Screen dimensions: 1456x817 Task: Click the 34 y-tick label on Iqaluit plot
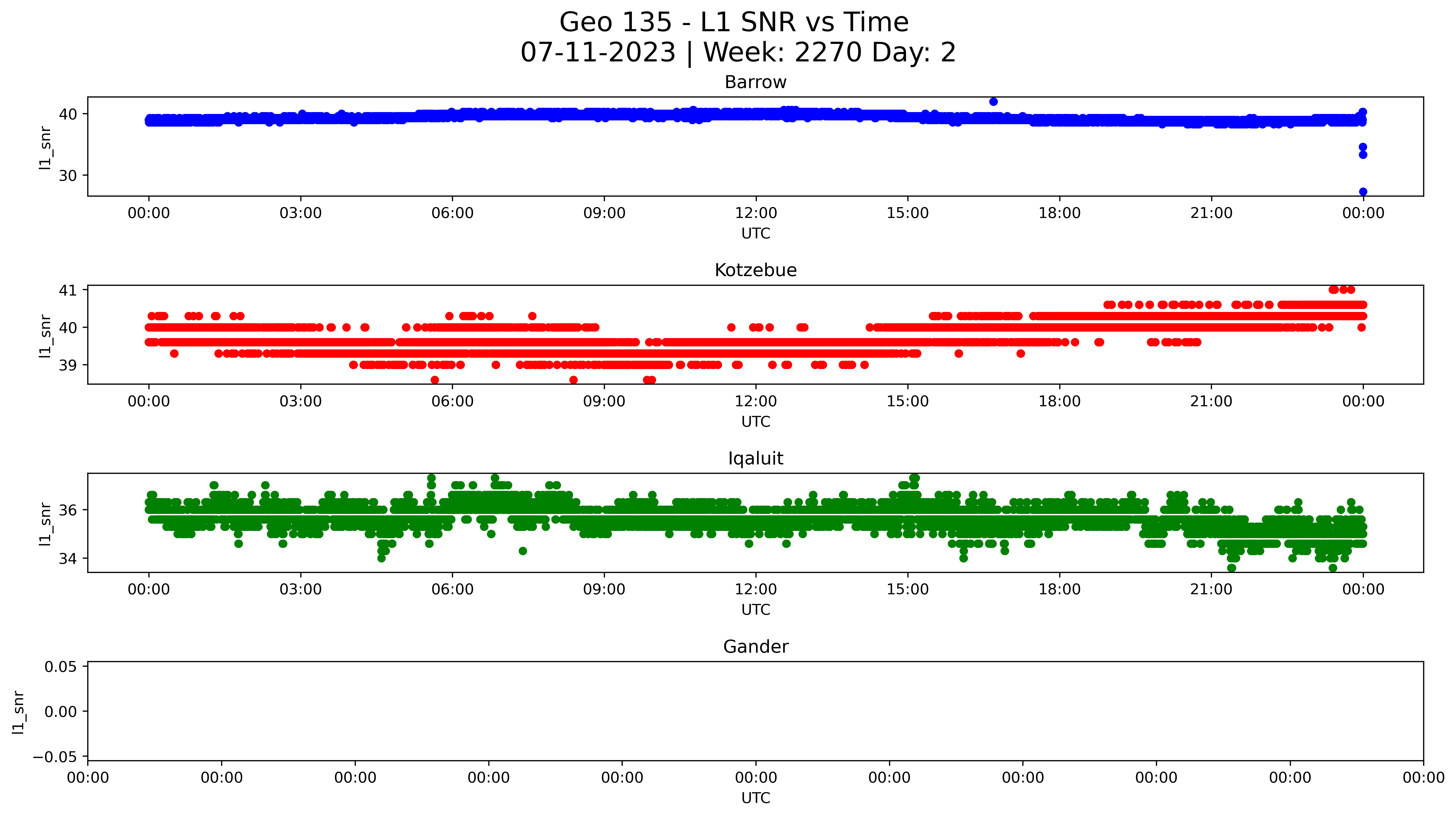(x=68, y=559)
